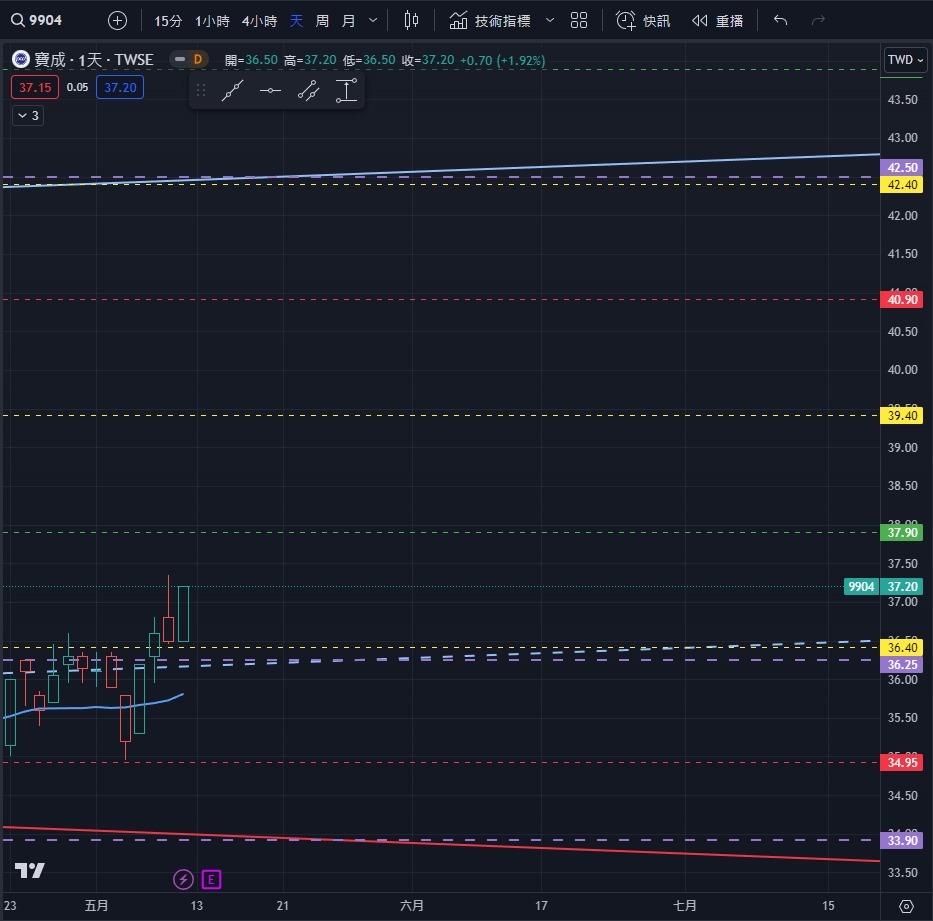
Task: Click the earnings E marker icon
Action: tap(211, 879)
